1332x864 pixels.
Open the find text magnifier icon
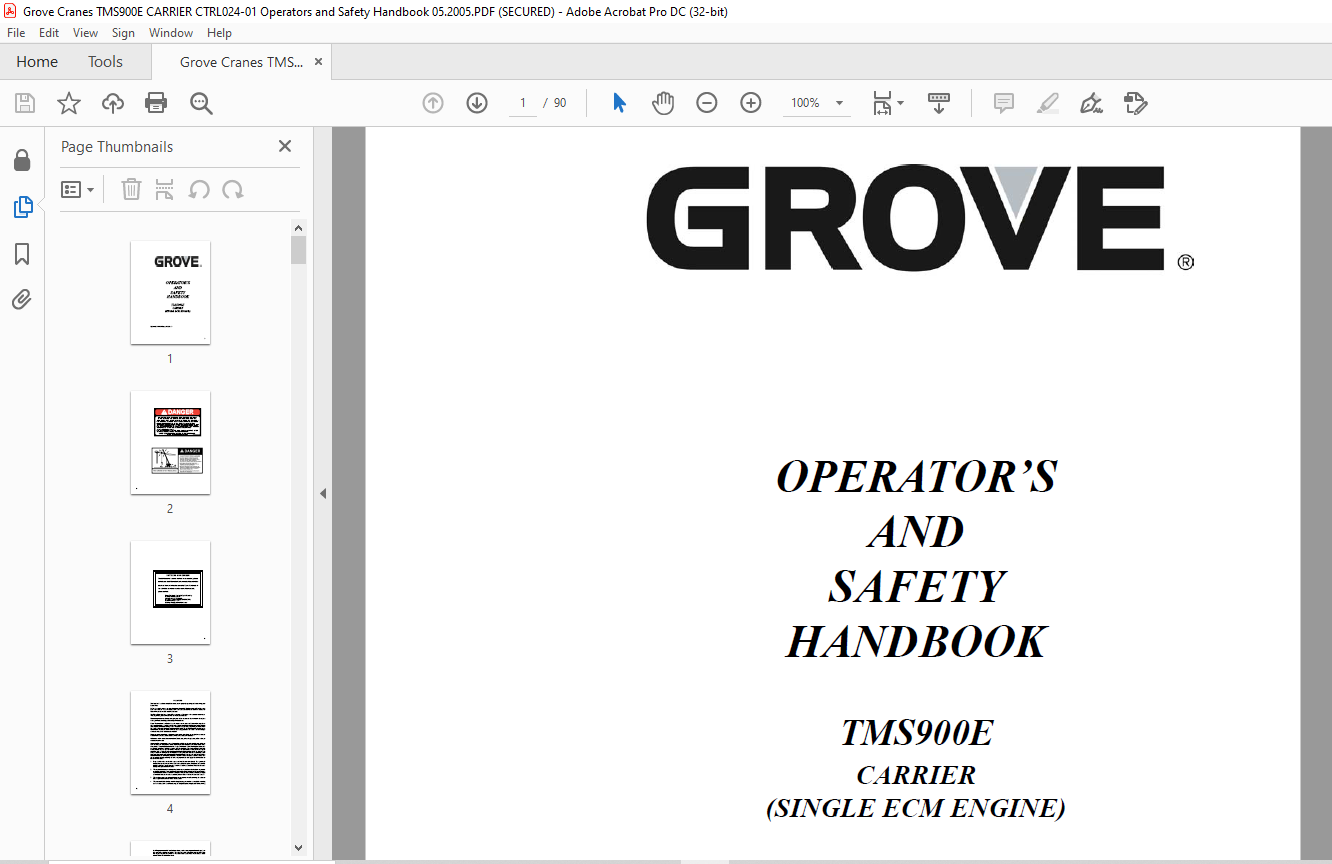coord(201,103)
